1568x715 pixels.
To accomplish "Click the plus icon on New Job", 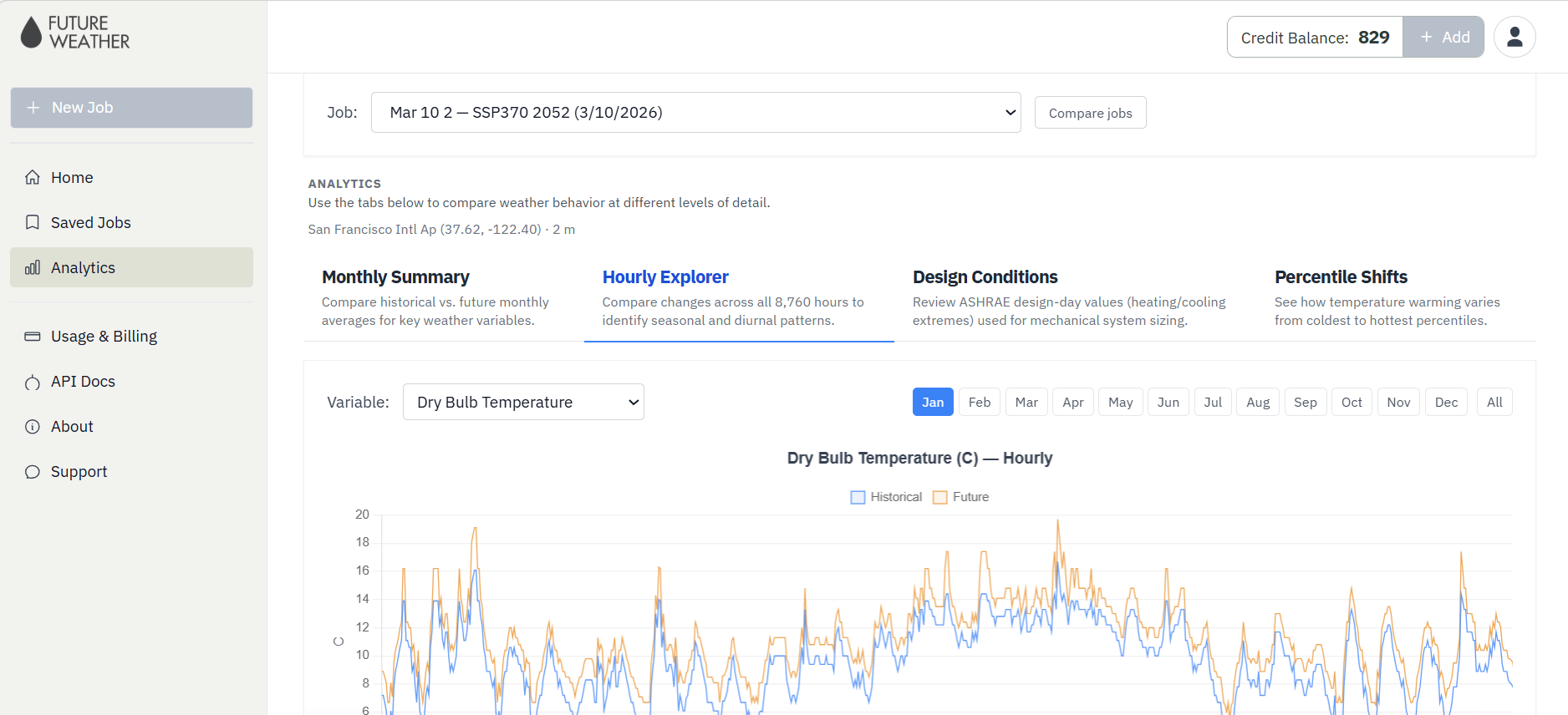I will coord(33,108).
